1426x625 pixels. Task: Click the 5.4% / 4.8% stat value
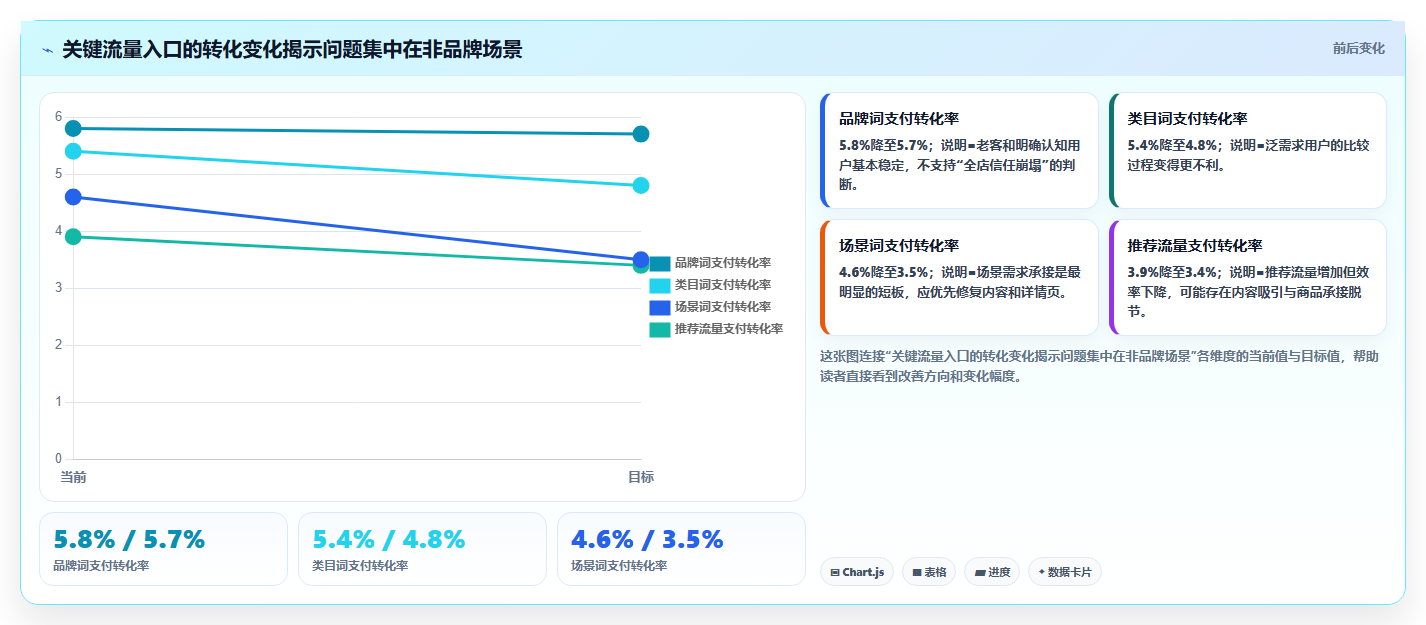[x=389, y=539]
